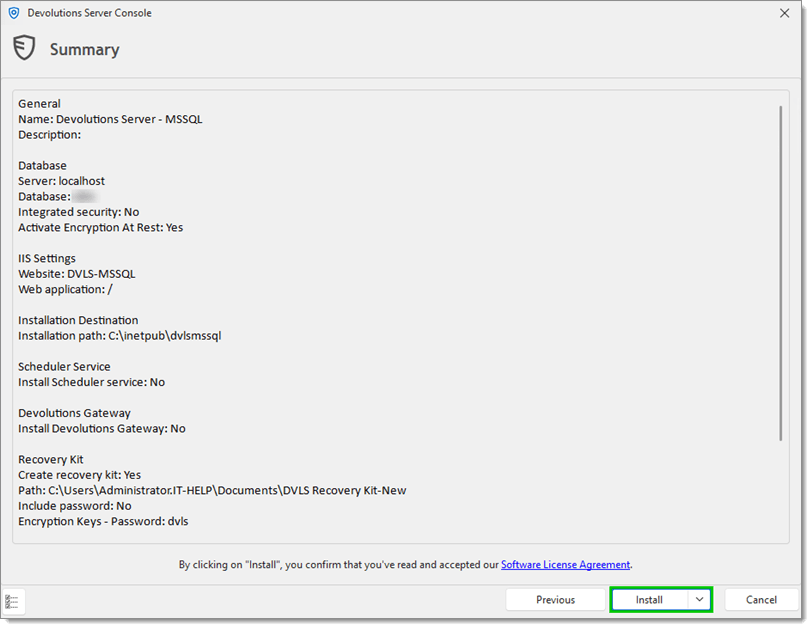Expand the Install button dropdown arrow
Image resolution: width=812 pixels, height=629 pixels.
tap(699, 600)
